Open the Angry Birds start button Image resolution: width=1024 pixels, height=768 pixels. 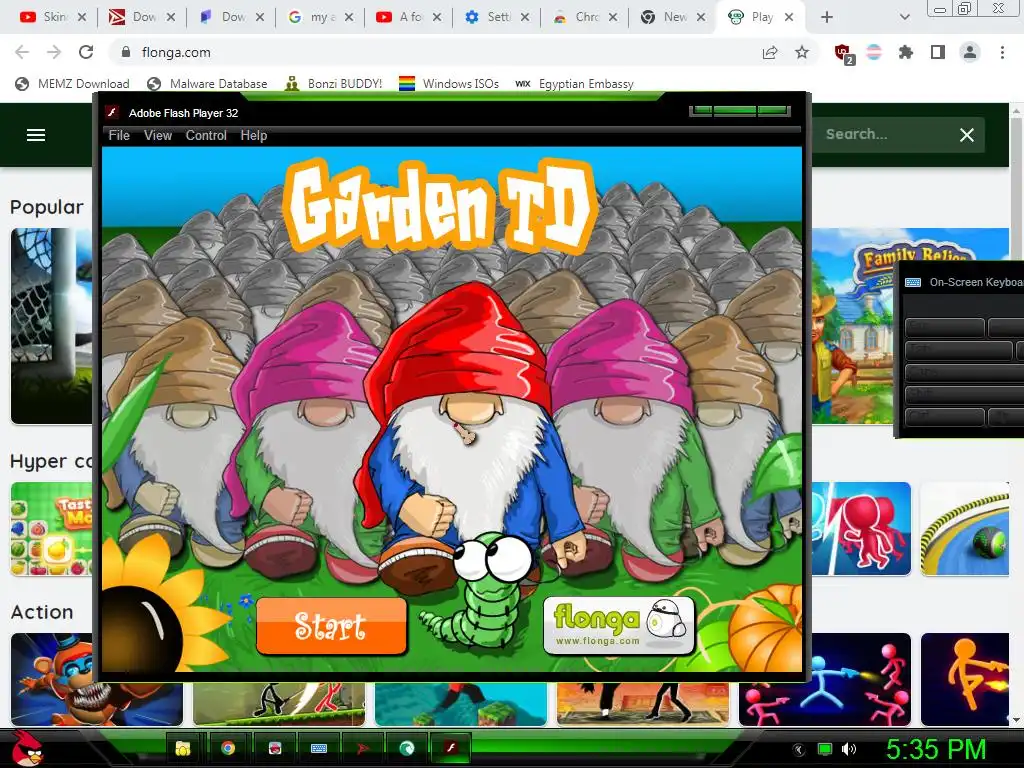coord(26,748)
